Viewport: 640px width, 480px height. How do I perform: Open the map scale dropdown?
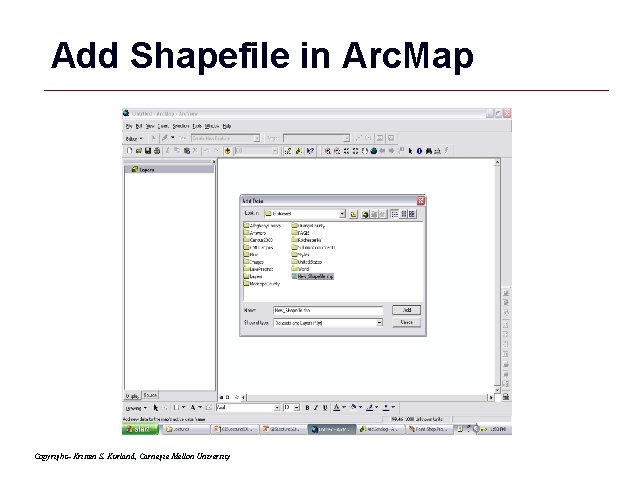[x=275, y=151]
